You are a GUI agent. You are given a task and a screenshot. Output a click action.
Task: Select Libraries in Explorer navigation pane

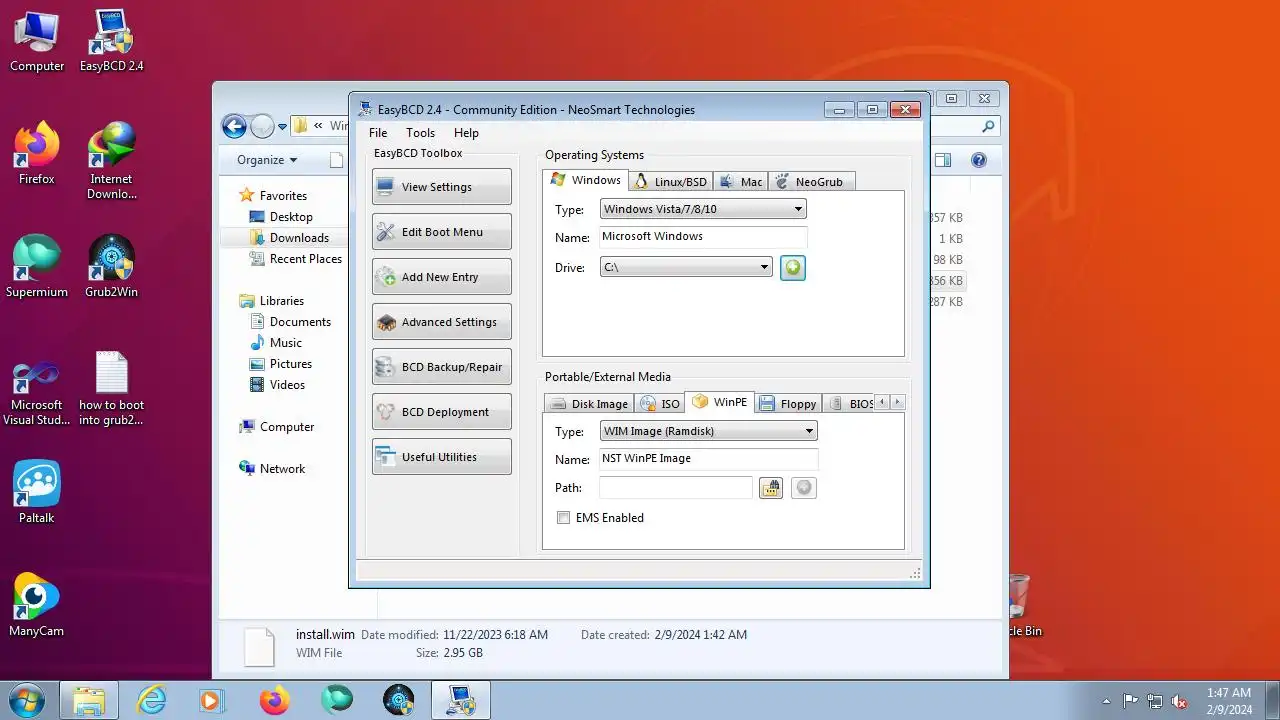point(282,301)
